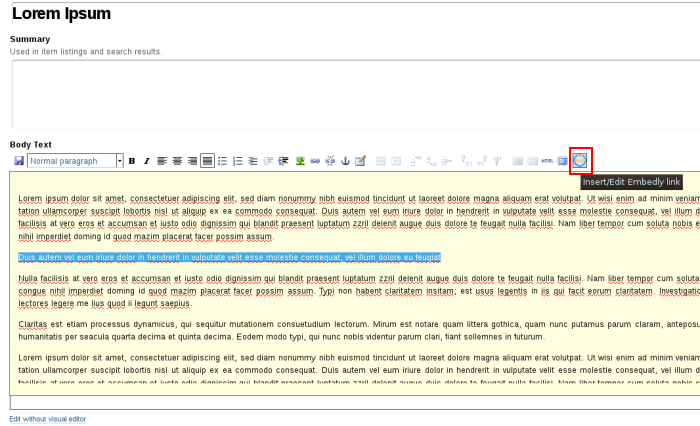Align text right

[192, 161]
